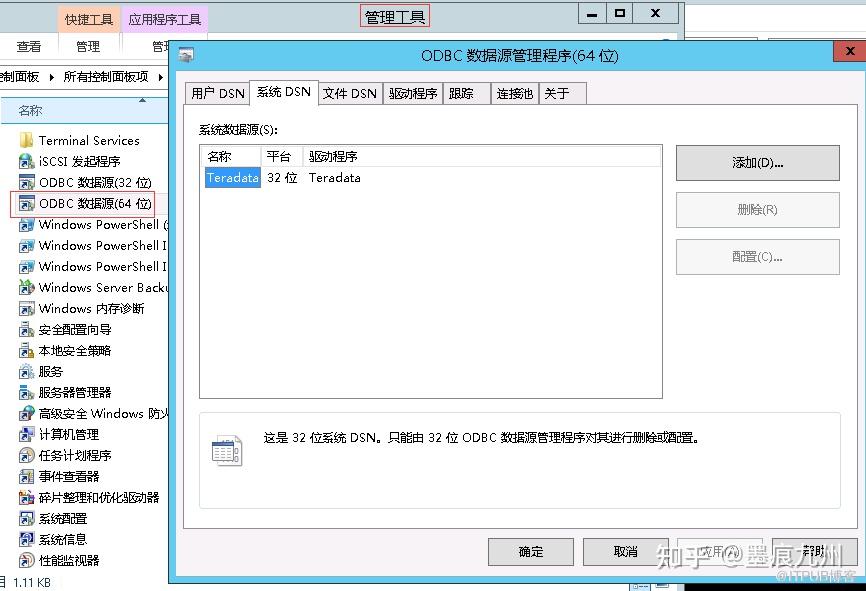Click the 碎片整理和优化驱动器 icon
This screenshot has width=866, height=591.
pyautogui.click(x=26, y=498)
